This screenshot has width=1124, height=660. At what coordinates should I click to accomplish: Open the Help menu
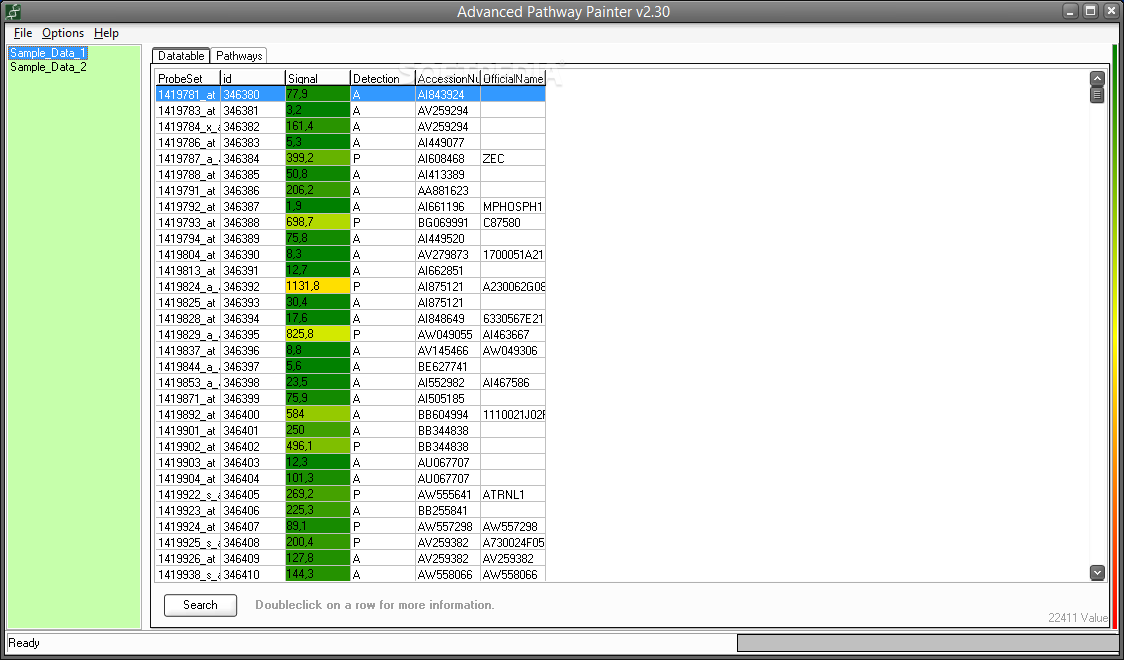(106, 33)
